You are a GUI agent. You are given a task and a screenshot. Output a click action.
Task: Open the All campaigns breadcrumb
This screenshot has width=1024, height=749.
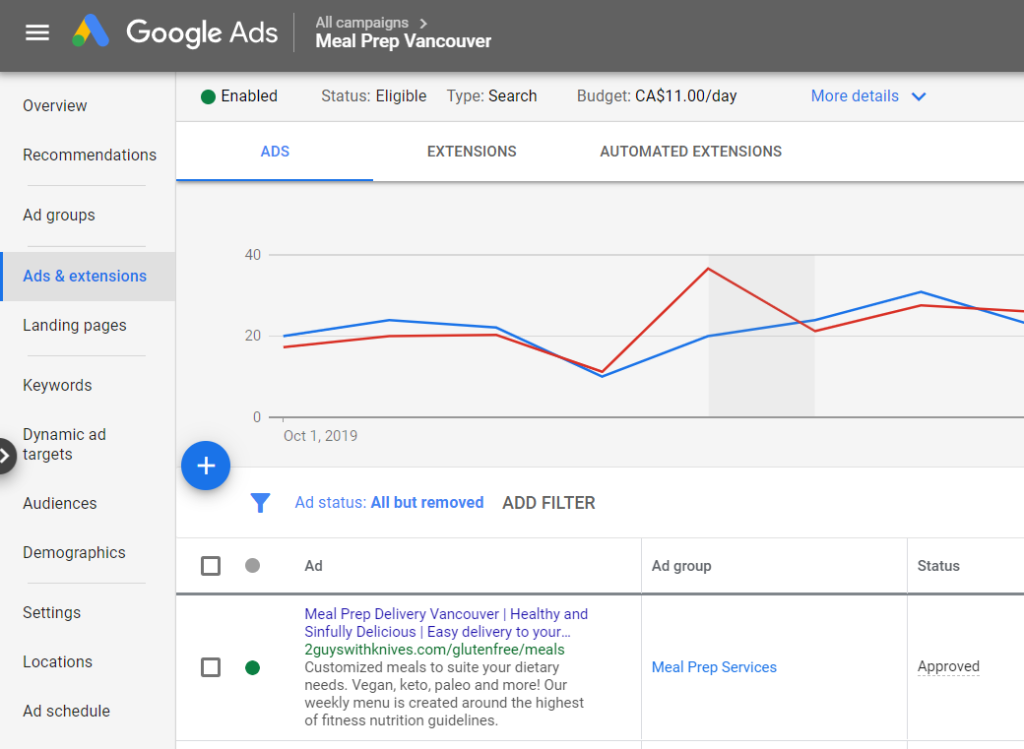361,22
